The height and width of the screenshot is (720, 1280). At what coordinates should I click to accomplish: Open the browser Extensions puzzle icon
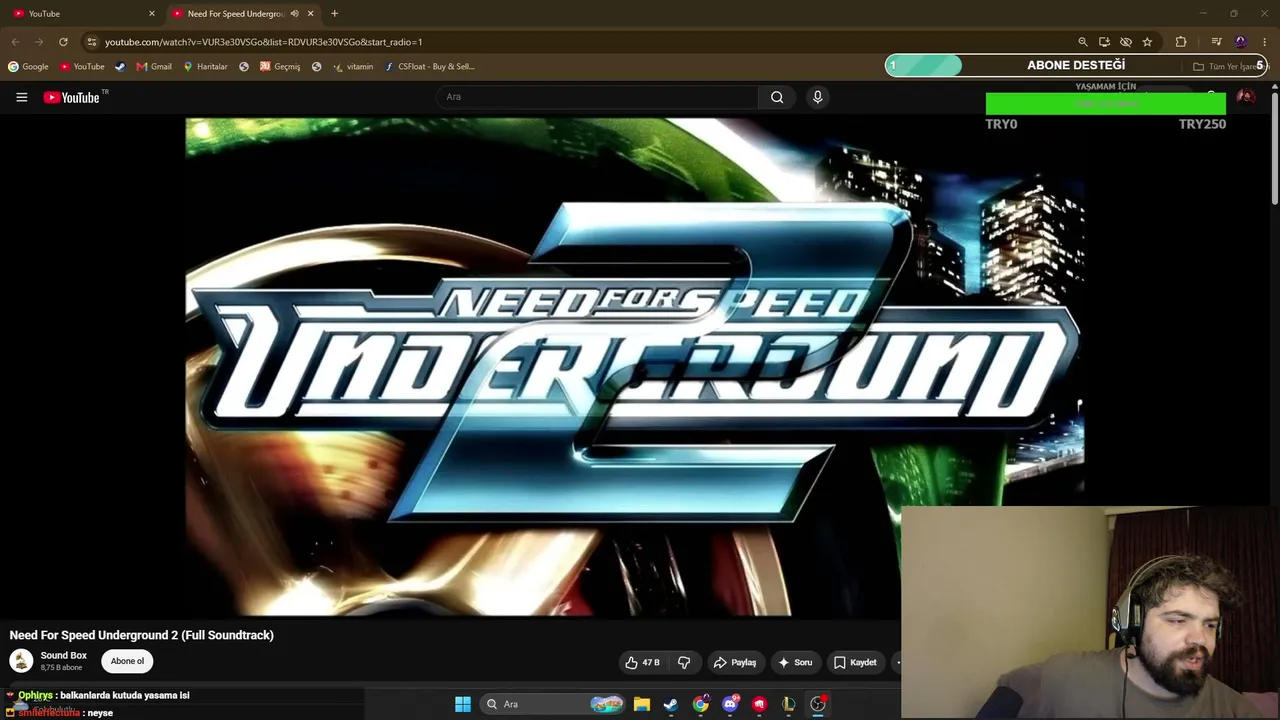coord(1181,42)
